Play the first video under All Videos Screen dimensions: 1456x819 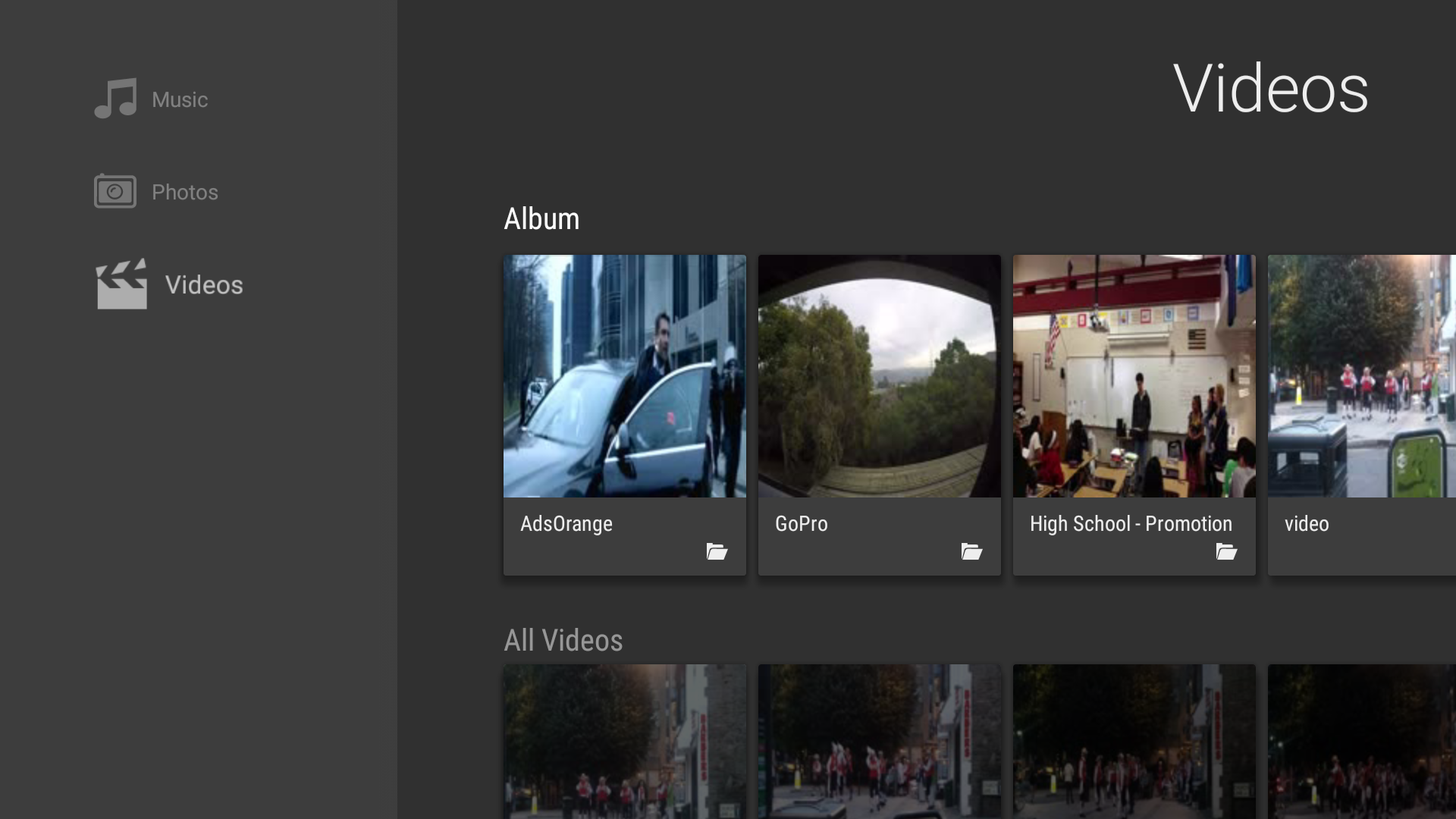[625, 742]
